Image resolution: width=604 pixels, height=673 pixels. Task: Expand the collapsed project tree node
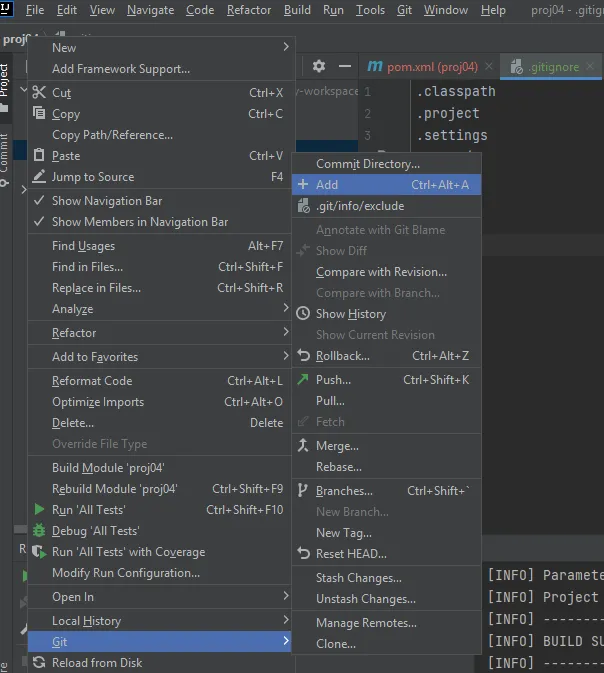[24, 189]
